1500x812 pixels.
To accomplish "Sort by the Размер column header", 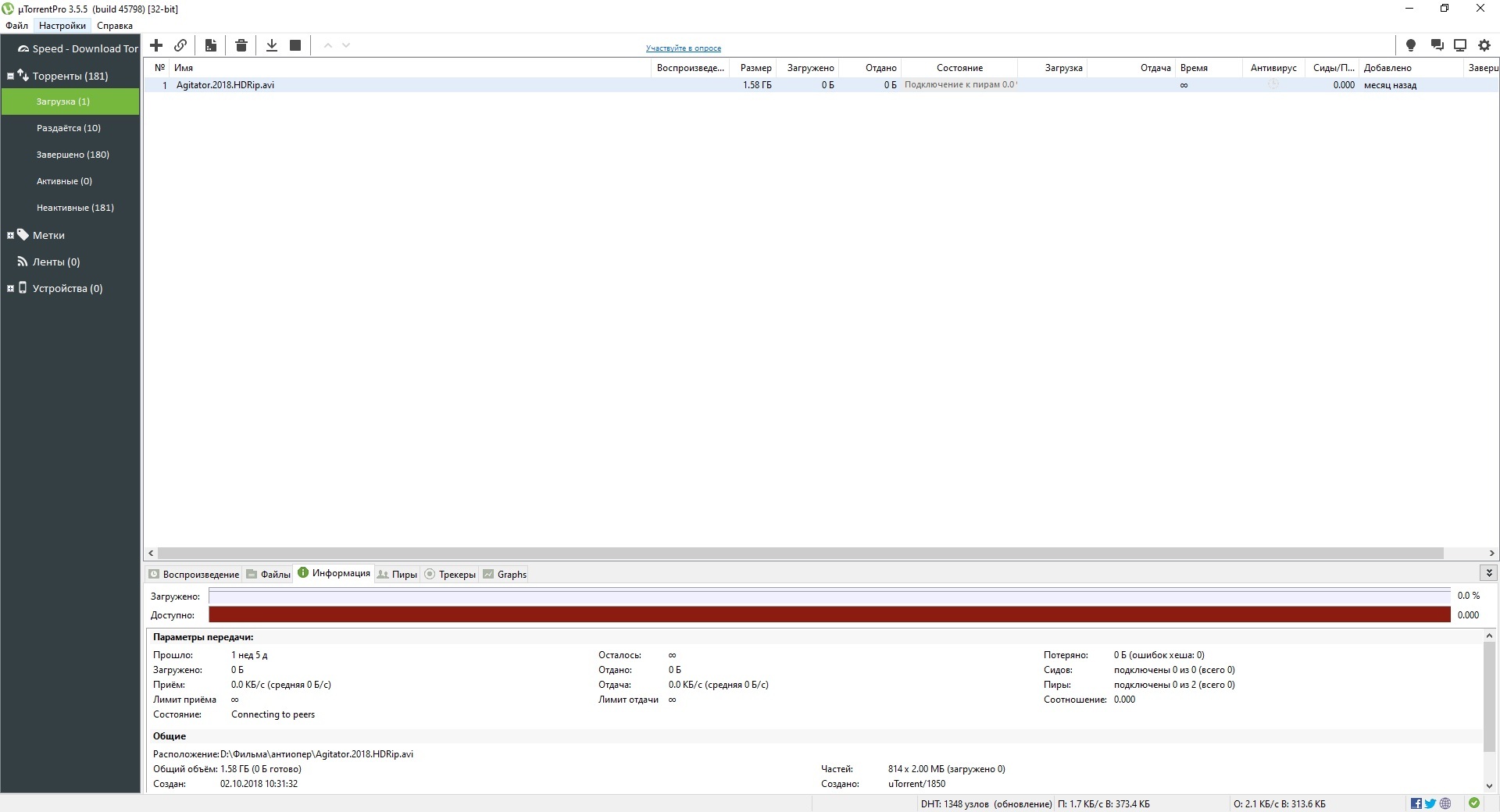I will (752, 68).
